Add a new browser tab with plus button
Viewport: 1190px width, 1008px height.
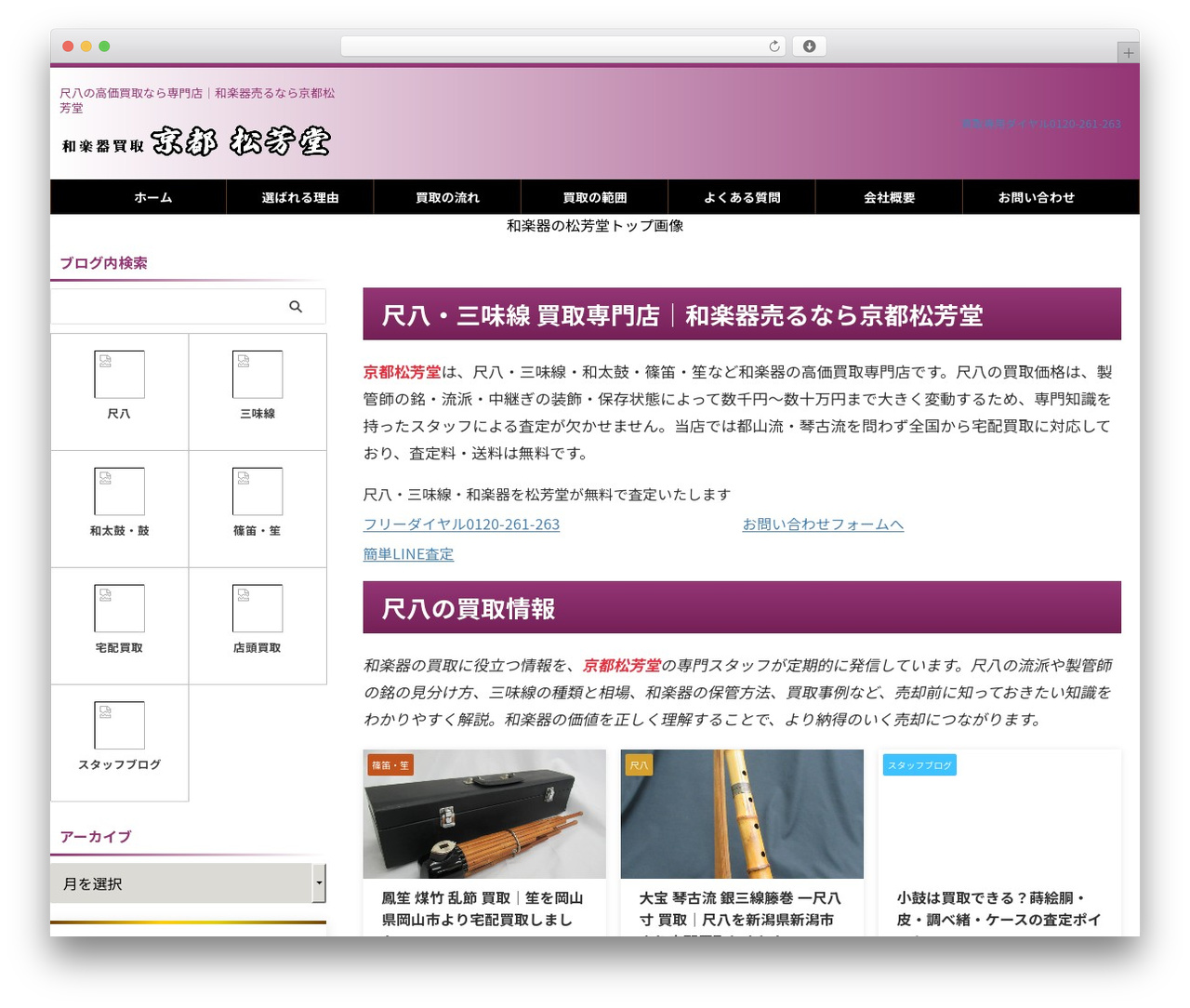pyautogui.click(x=1128, y=53)
